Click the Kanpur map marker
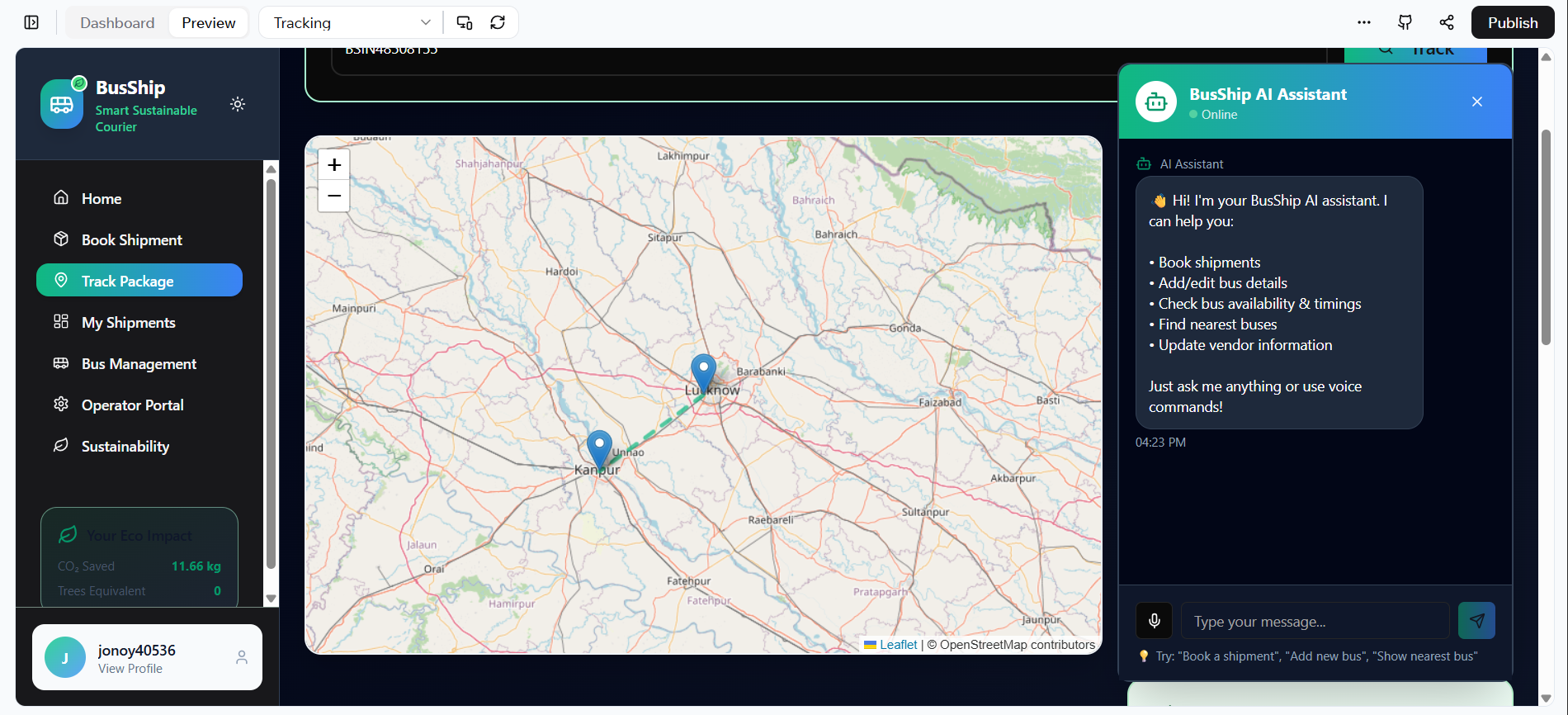The width and height of the screenshot is (1568, 715). click(599, 450)
